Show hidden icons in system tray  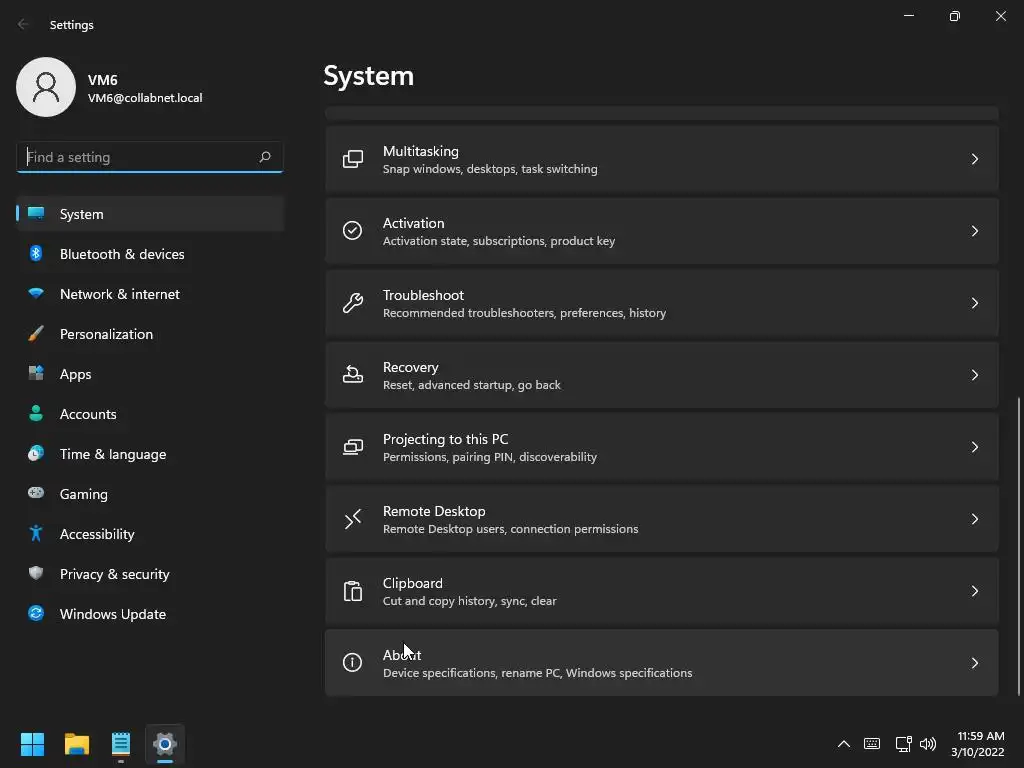pyautogui.click(x=843, y=744)
